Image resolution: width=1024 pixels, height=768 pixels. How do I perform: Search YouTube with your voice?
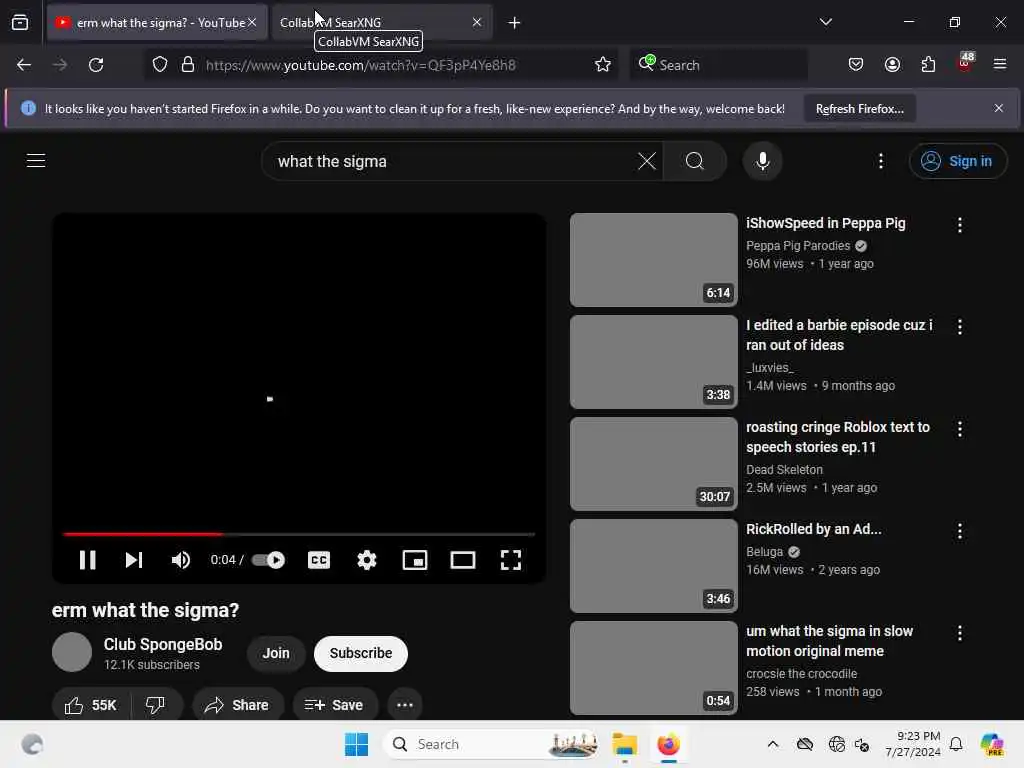pyautogui.click(x=762, y=161)
